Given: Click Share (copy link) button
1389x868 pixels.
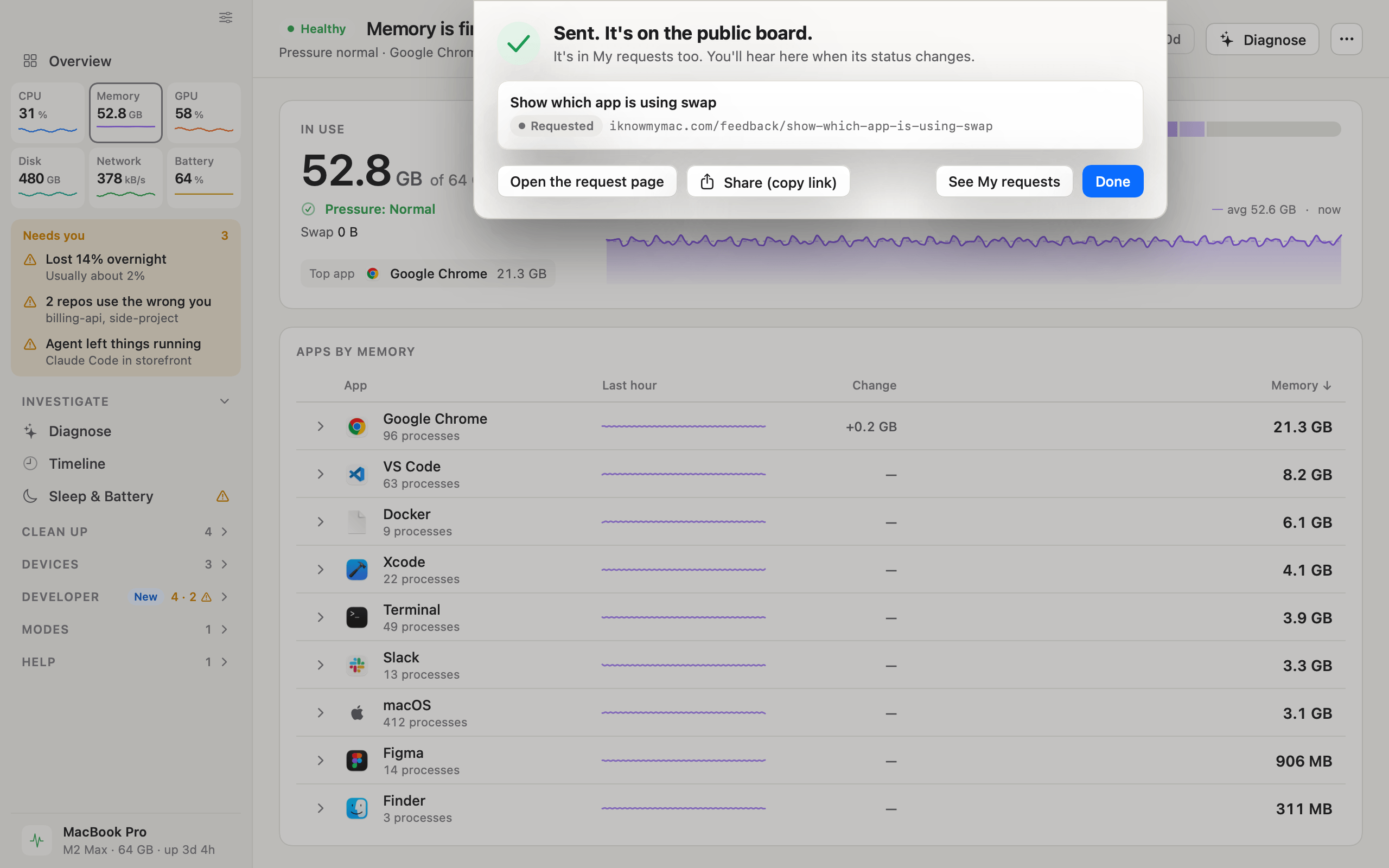Looking at the screenshot, I should 768,181.
